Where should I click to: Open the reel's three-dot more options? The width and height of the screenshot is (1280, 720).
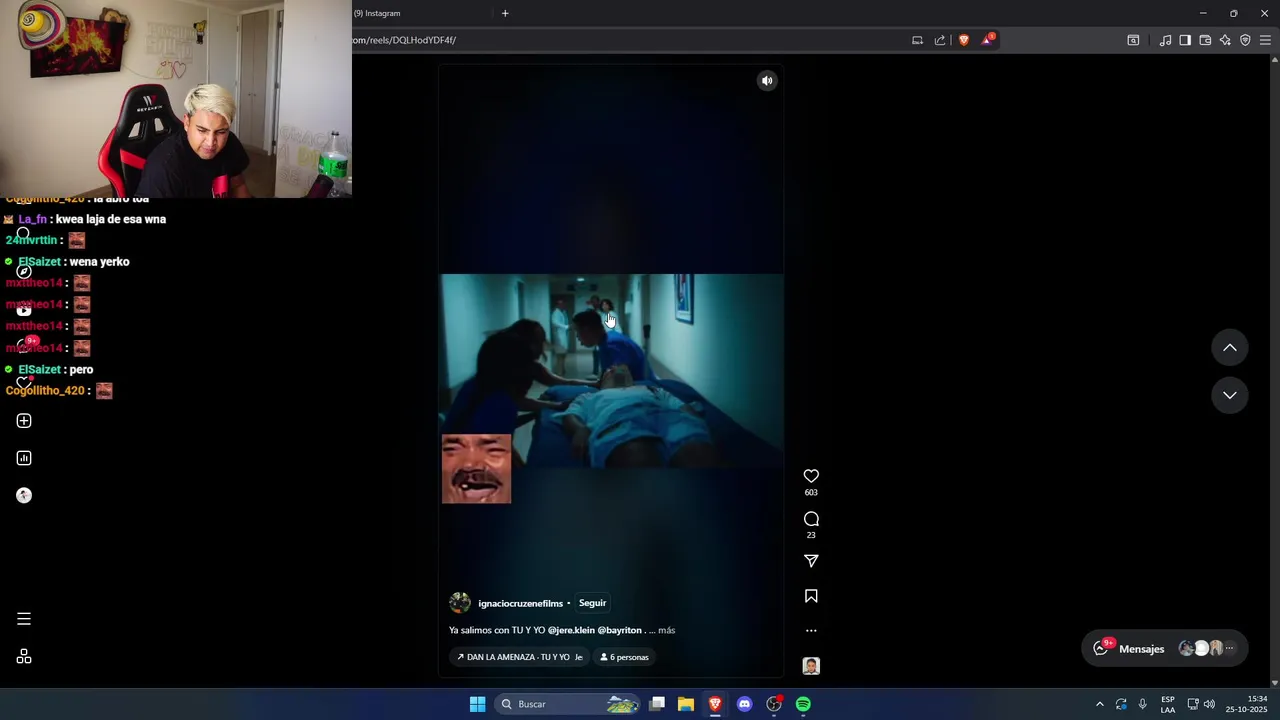[x=811, y=631]
